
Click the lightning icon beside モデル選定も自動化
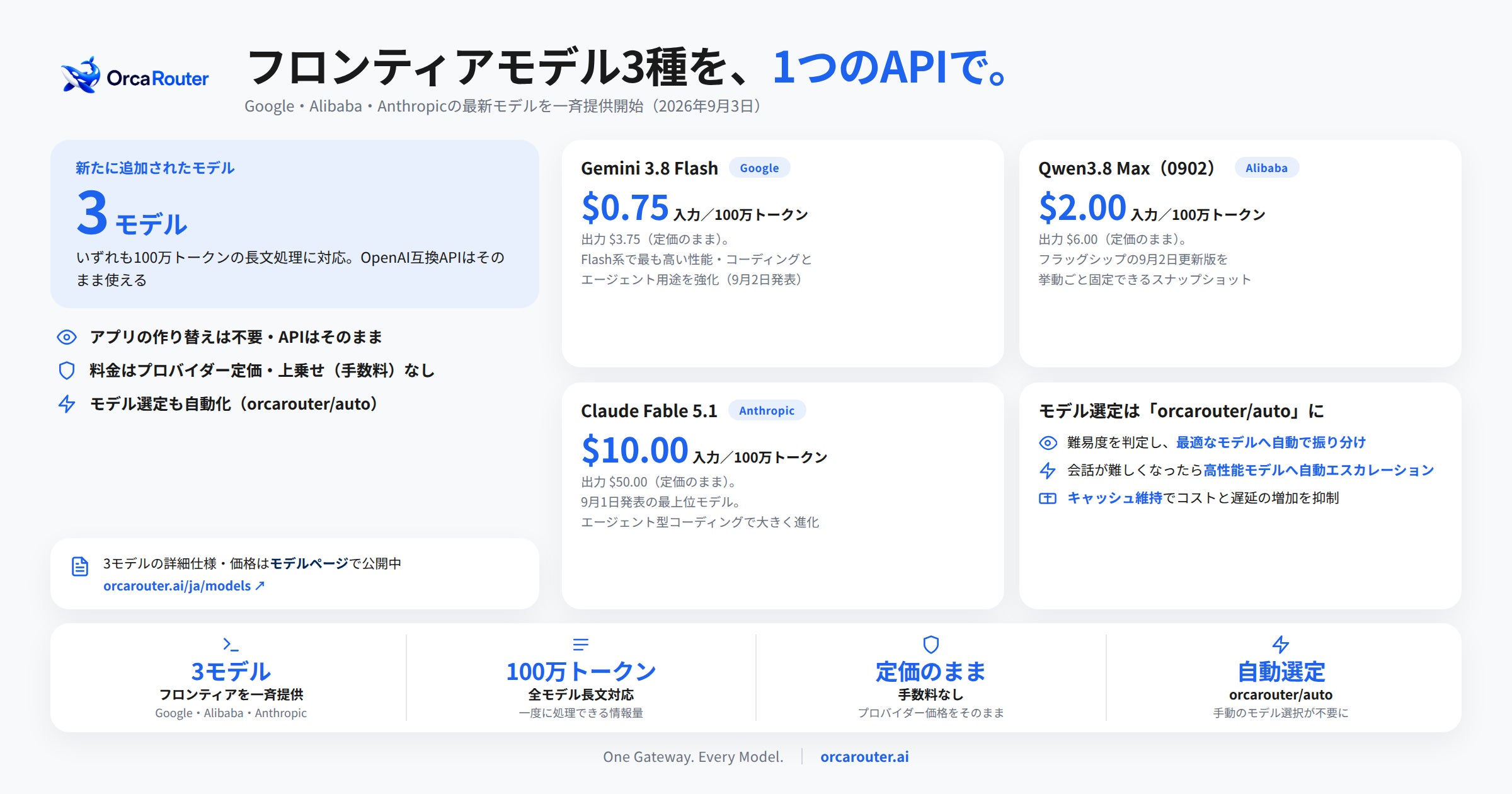(x=67, y=404)
